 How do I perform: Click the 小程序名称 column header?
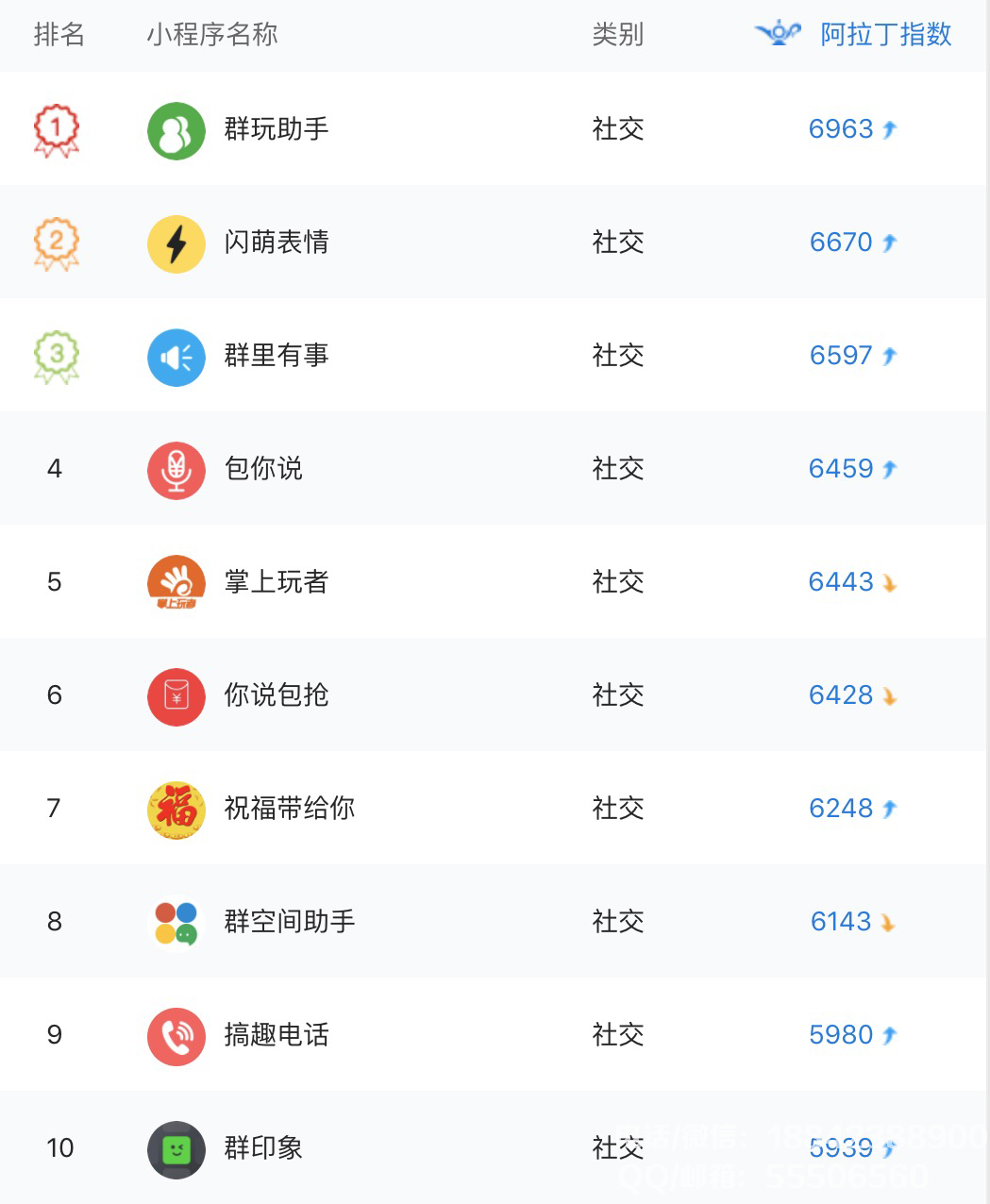click(212, 34)
